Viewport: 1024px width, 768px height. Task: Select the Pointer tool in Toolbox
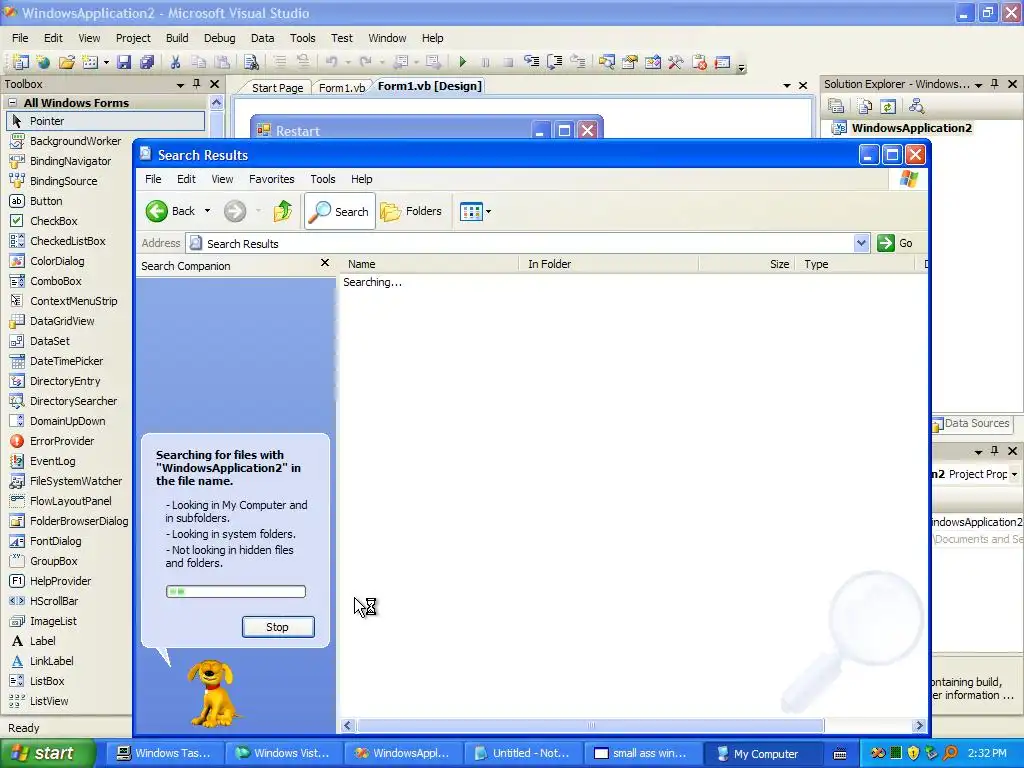pos(106,121)
